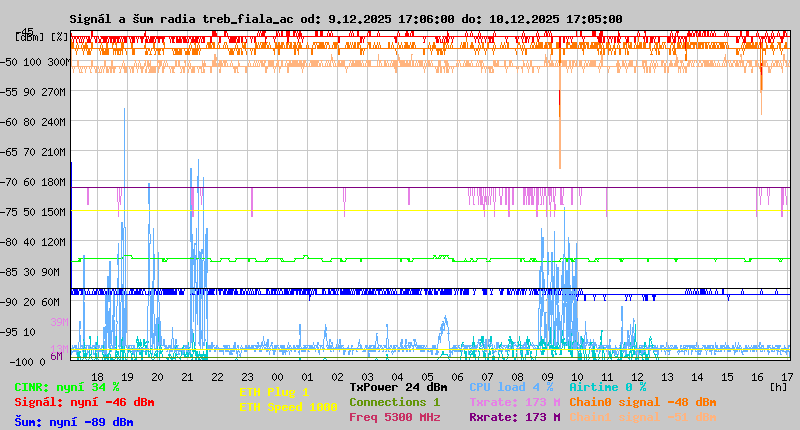
Task: Click the '-95' dBm axis label
Action: (x=9, y=333)
